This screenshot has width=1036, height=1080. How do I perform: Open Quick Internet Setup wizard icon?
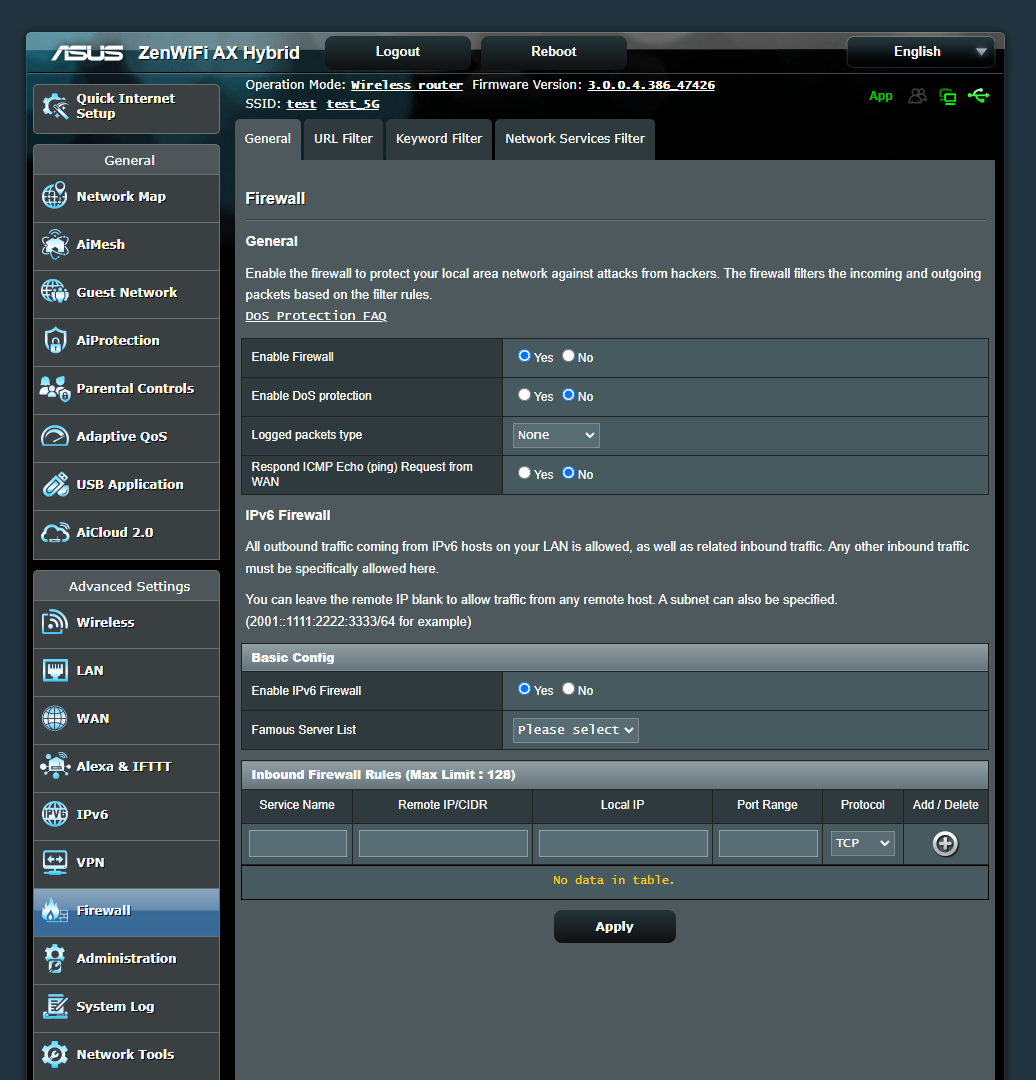55,107
